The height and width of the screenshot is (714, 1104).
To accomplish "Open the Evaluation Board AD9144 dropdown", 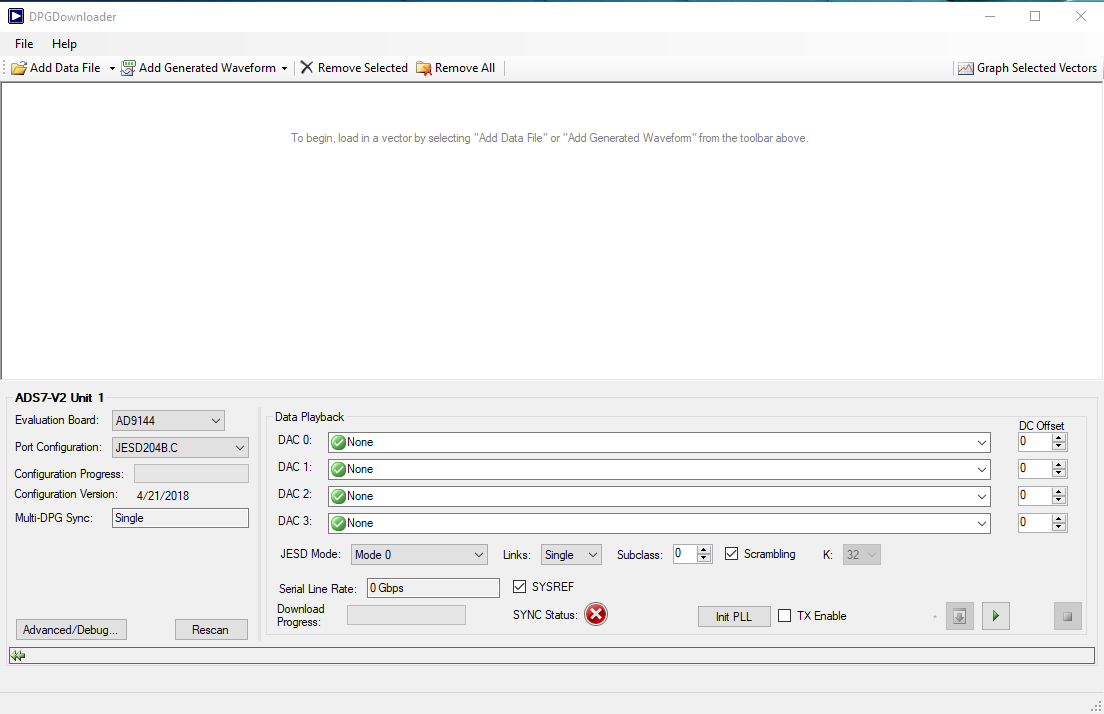I will coord(168,421).
